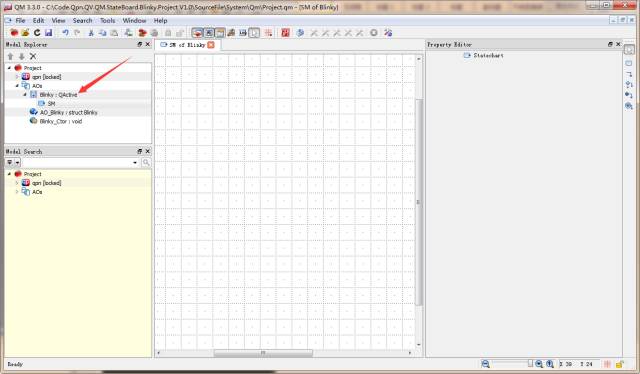
Task: Expand AOs node in Model Search
Action: point(17,192)
